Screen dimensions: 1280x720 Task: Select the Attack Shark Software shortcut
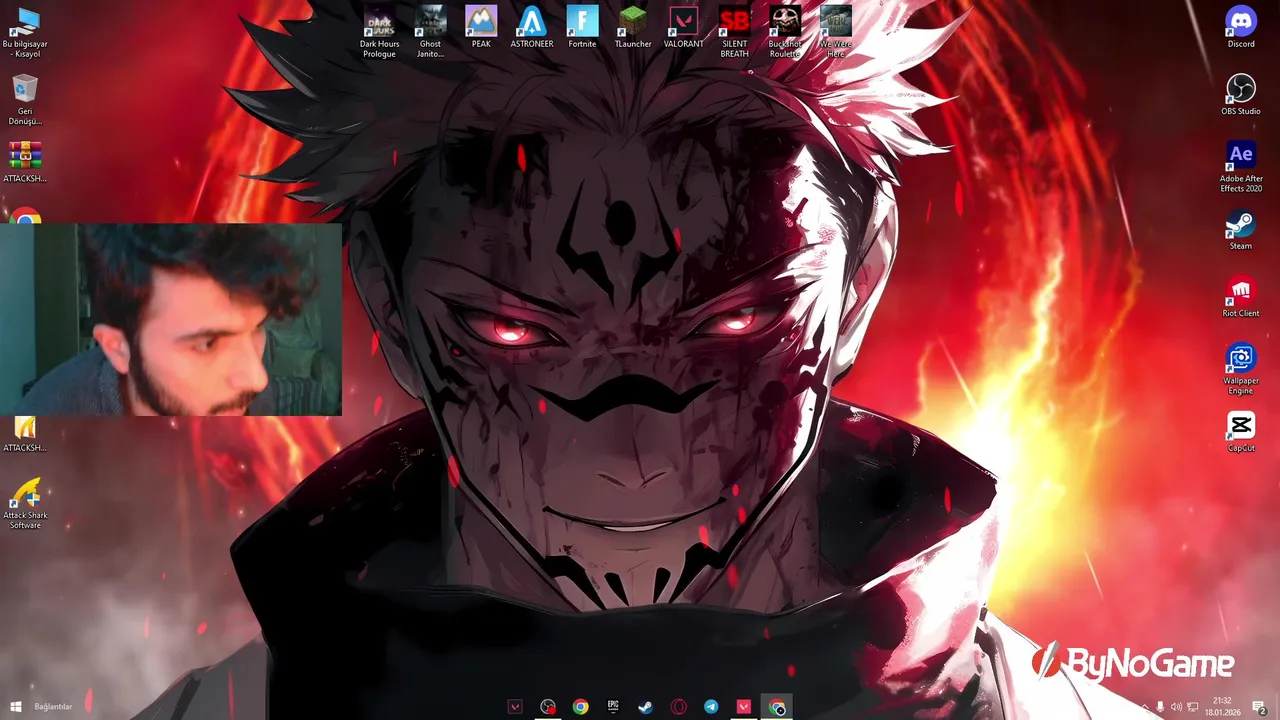click(25, 503)
